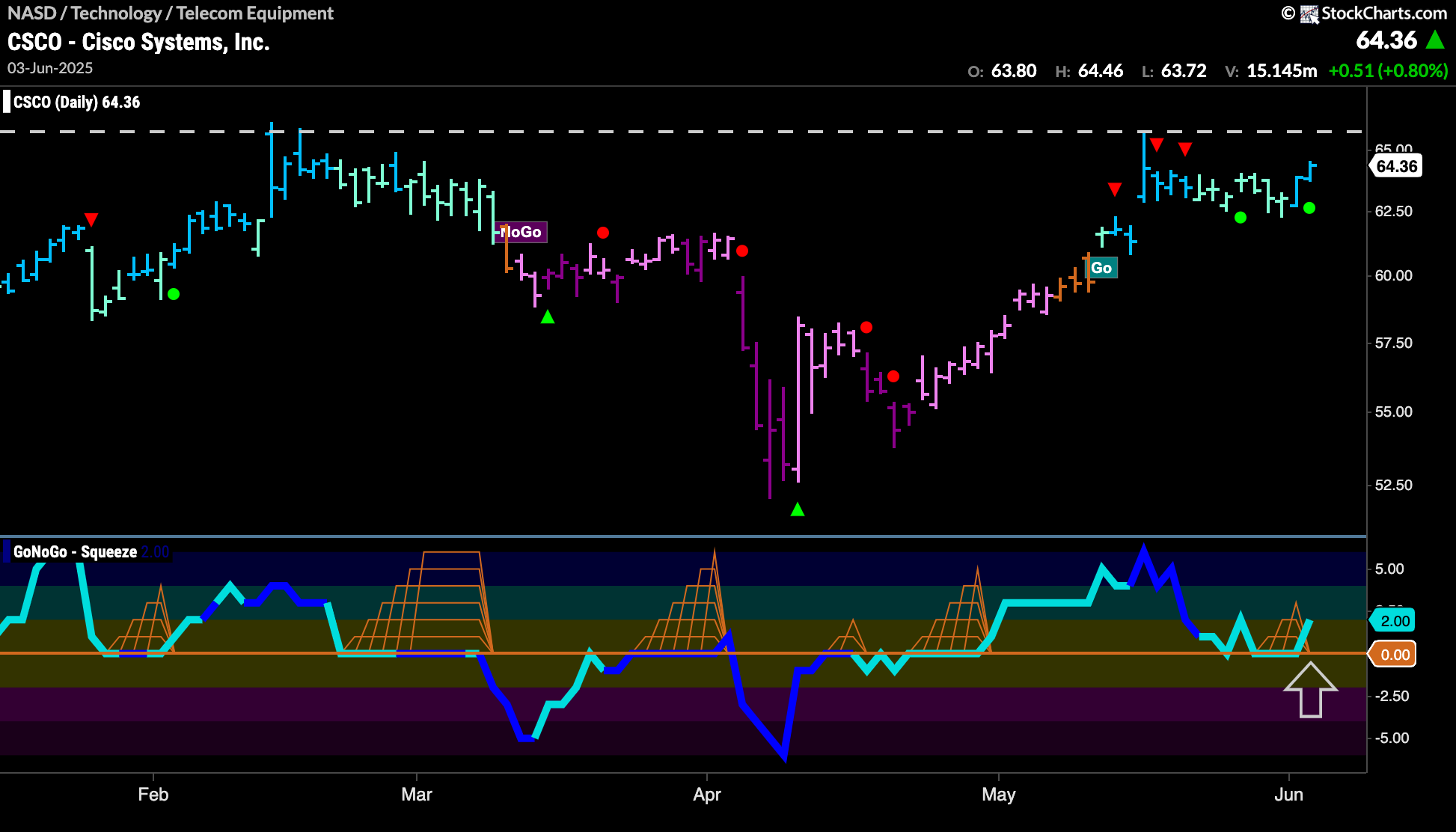
Task: Click the 62.50 price axis tick
Action: point(1394,212)
